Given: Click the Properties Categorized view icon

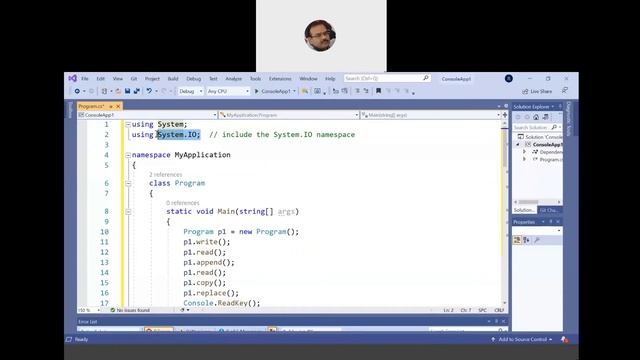Looking at the screenshot, I should (517, 240).
